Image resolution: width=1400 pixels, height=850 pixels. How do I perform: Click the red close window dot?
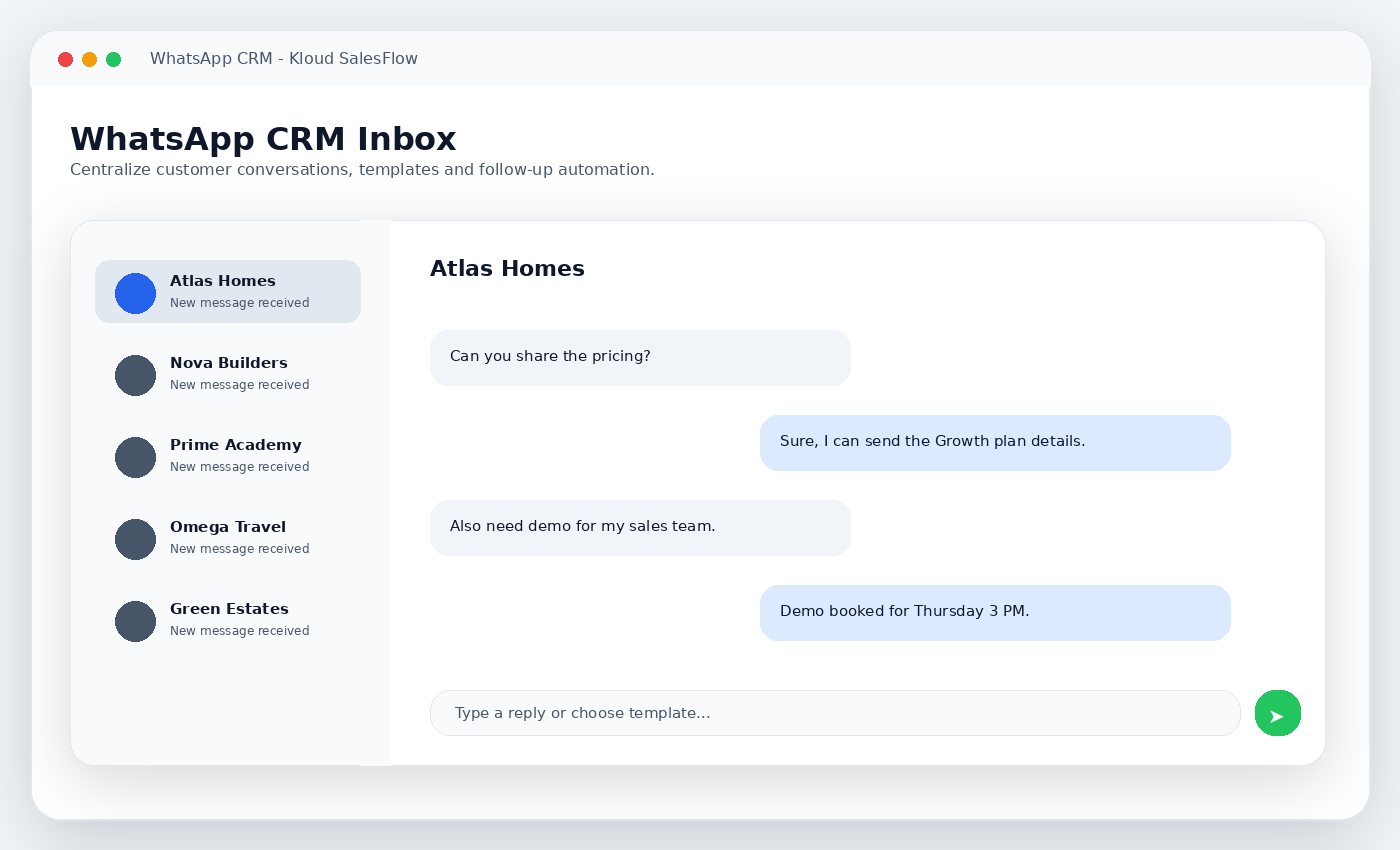pos(65,59)
